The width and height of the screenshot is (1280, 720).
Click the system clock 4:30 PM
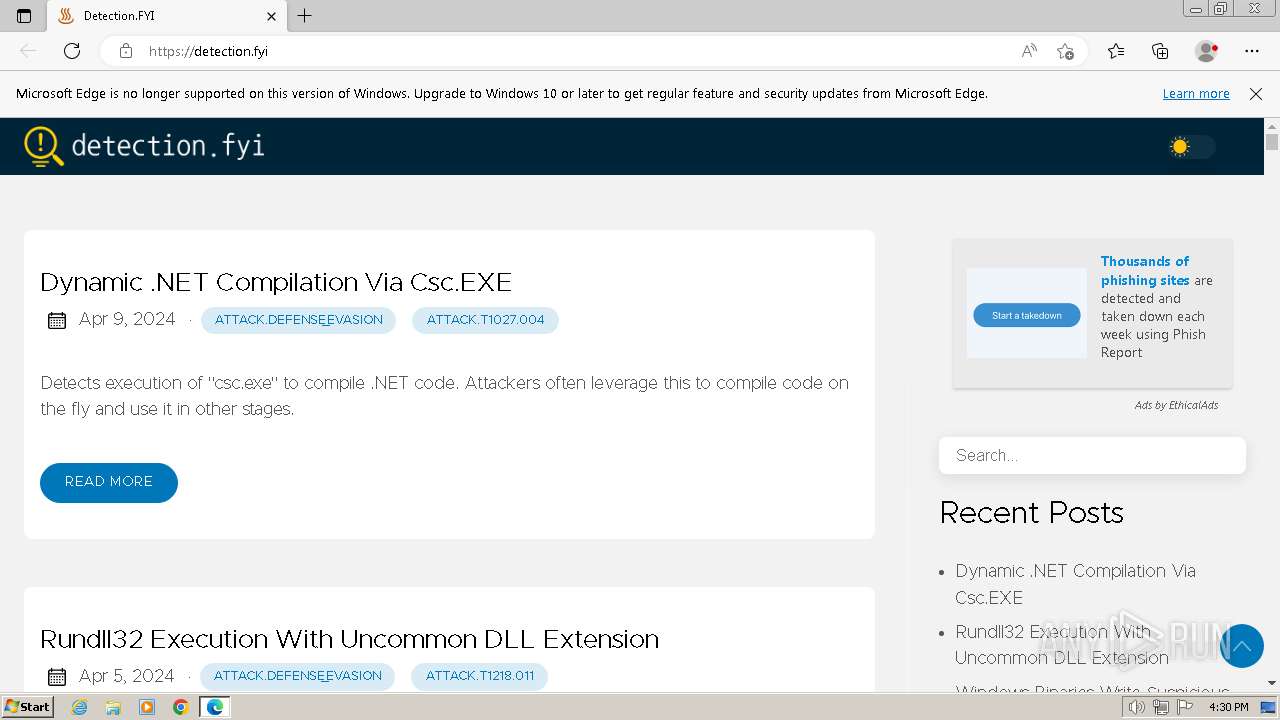click(x=1229, y=707)
